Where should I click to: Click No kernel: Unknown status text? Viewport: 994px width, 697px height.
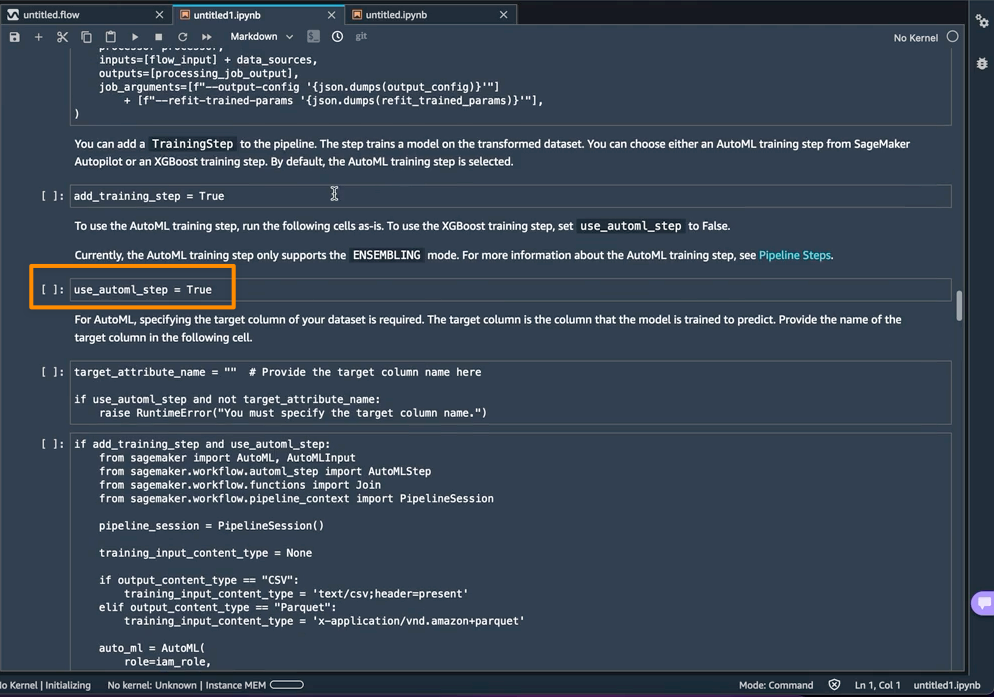coord(152,686)
